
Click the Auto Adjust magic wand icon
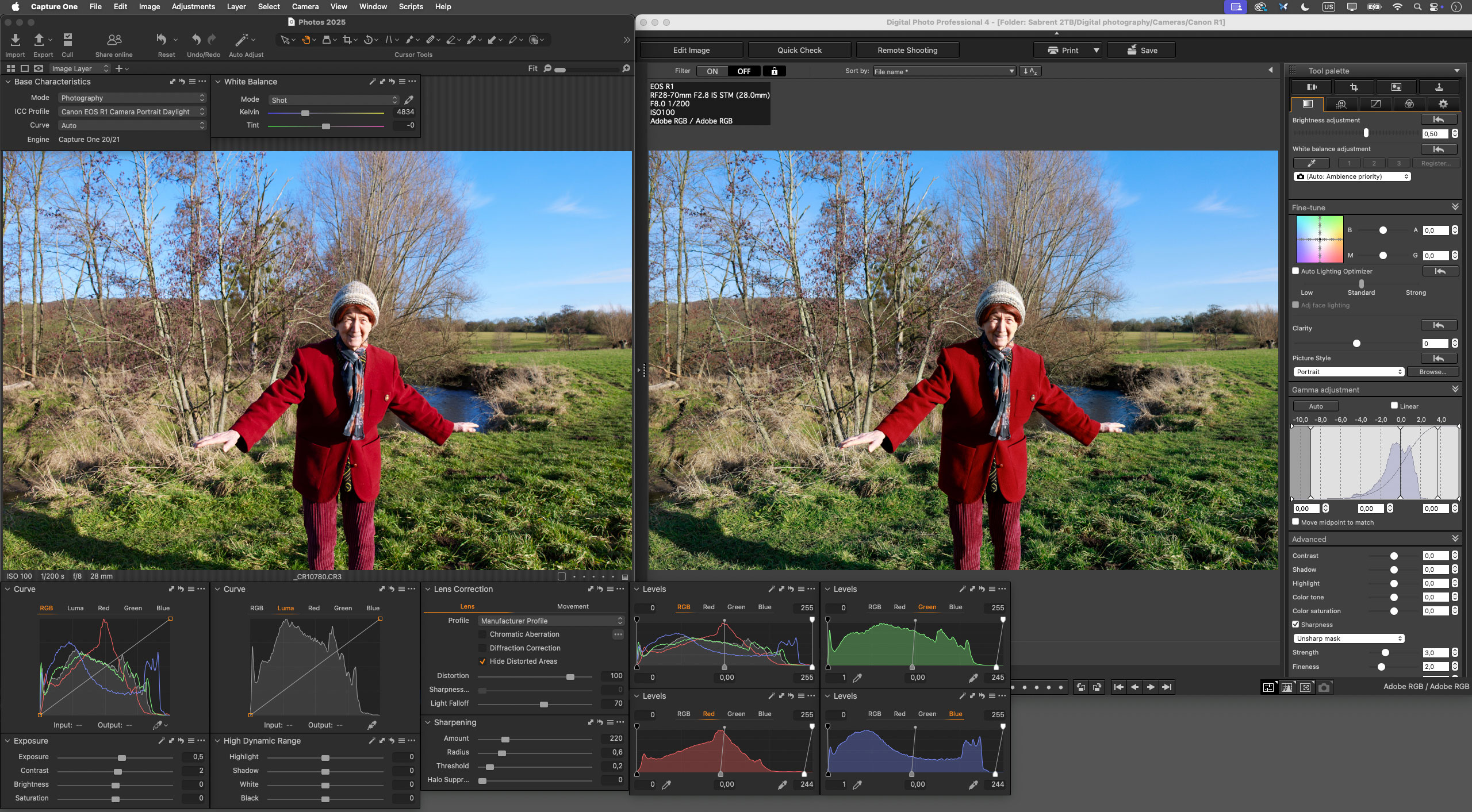click(241, 40)
